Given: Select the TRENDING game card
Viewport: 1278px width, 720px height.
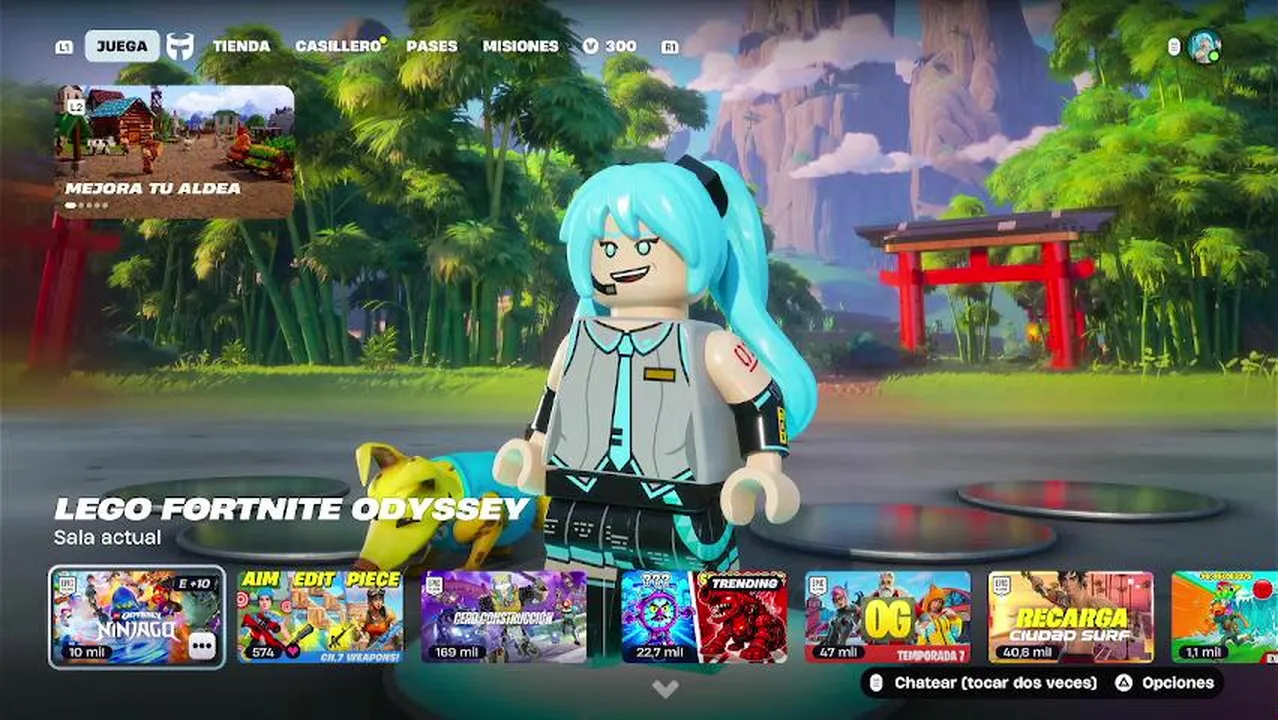Looking at the screenshot, I should click(x=704, y=617).
